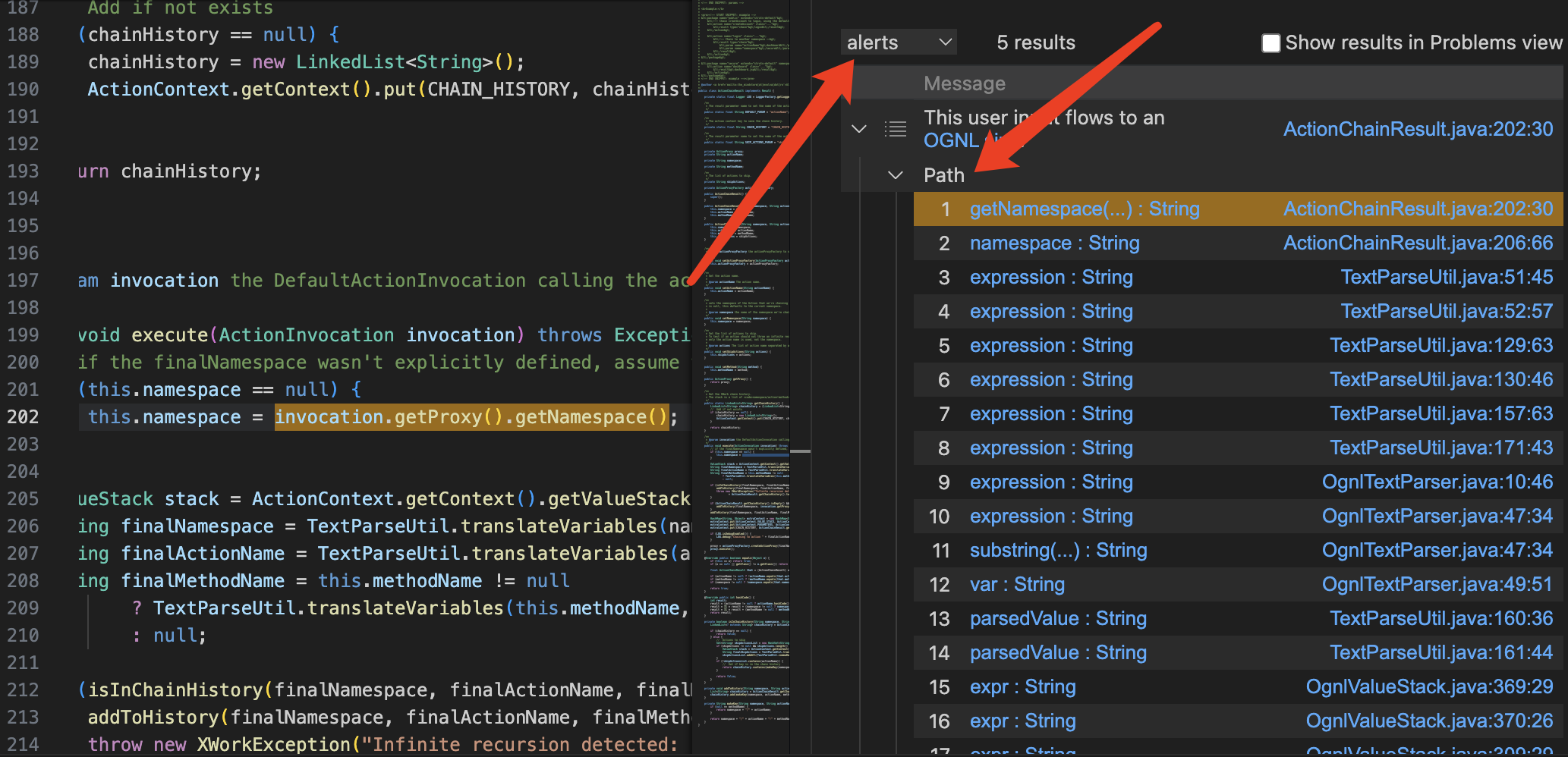Viewport: 1568px width, 757px height.
Task: Select path step 12 var : String
Action: (1017, 584)
